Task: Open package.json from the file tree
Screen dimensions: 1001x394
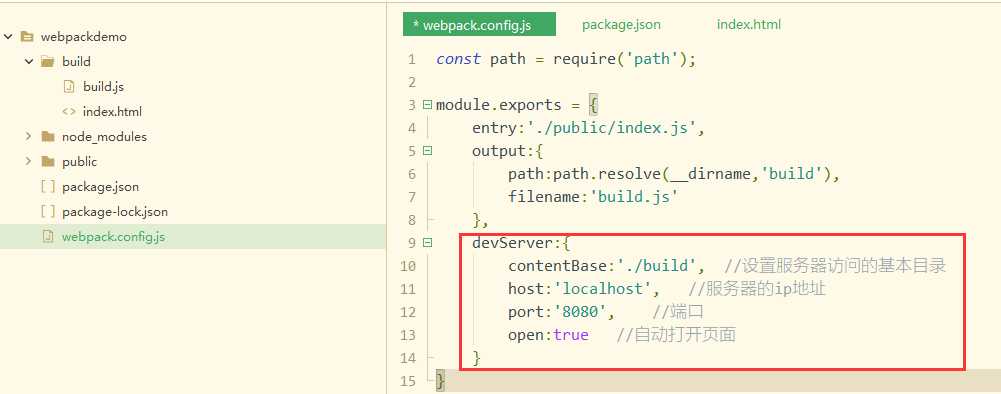Action: [100, 186]
